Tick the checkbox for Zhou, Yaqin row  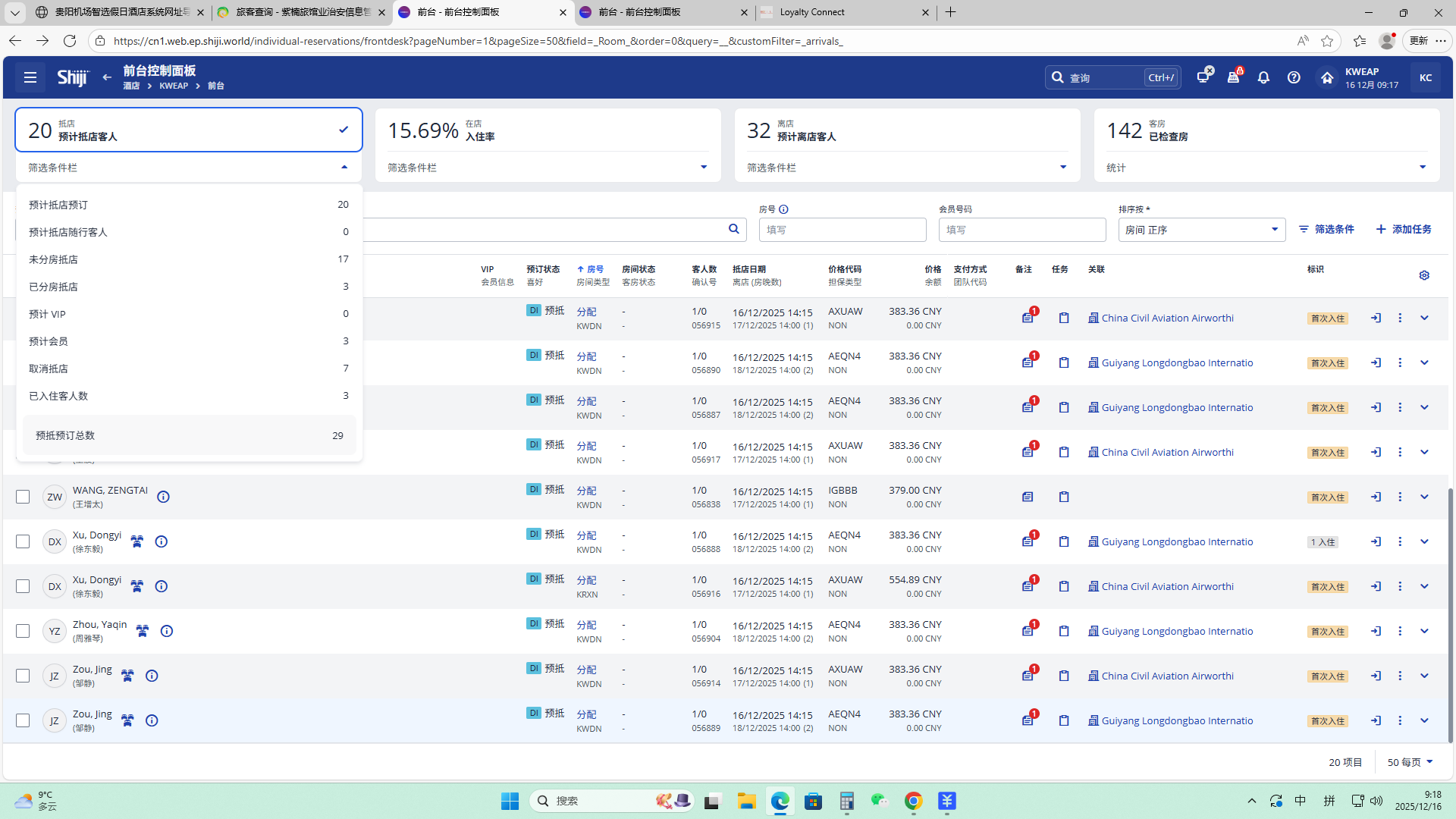(23, 631)
